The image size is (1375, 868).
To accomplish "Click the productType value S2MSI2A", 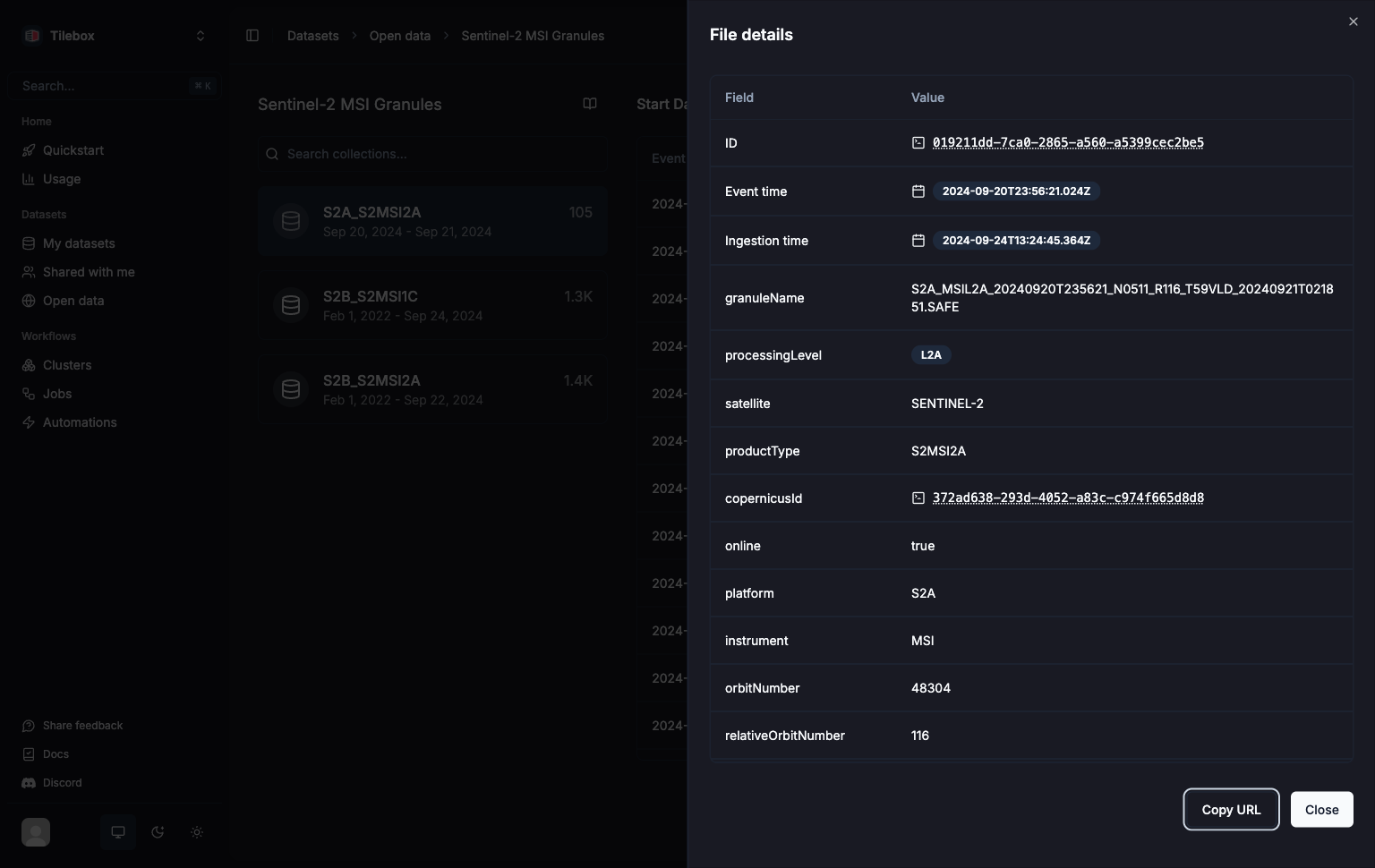I will pos(938,451).
